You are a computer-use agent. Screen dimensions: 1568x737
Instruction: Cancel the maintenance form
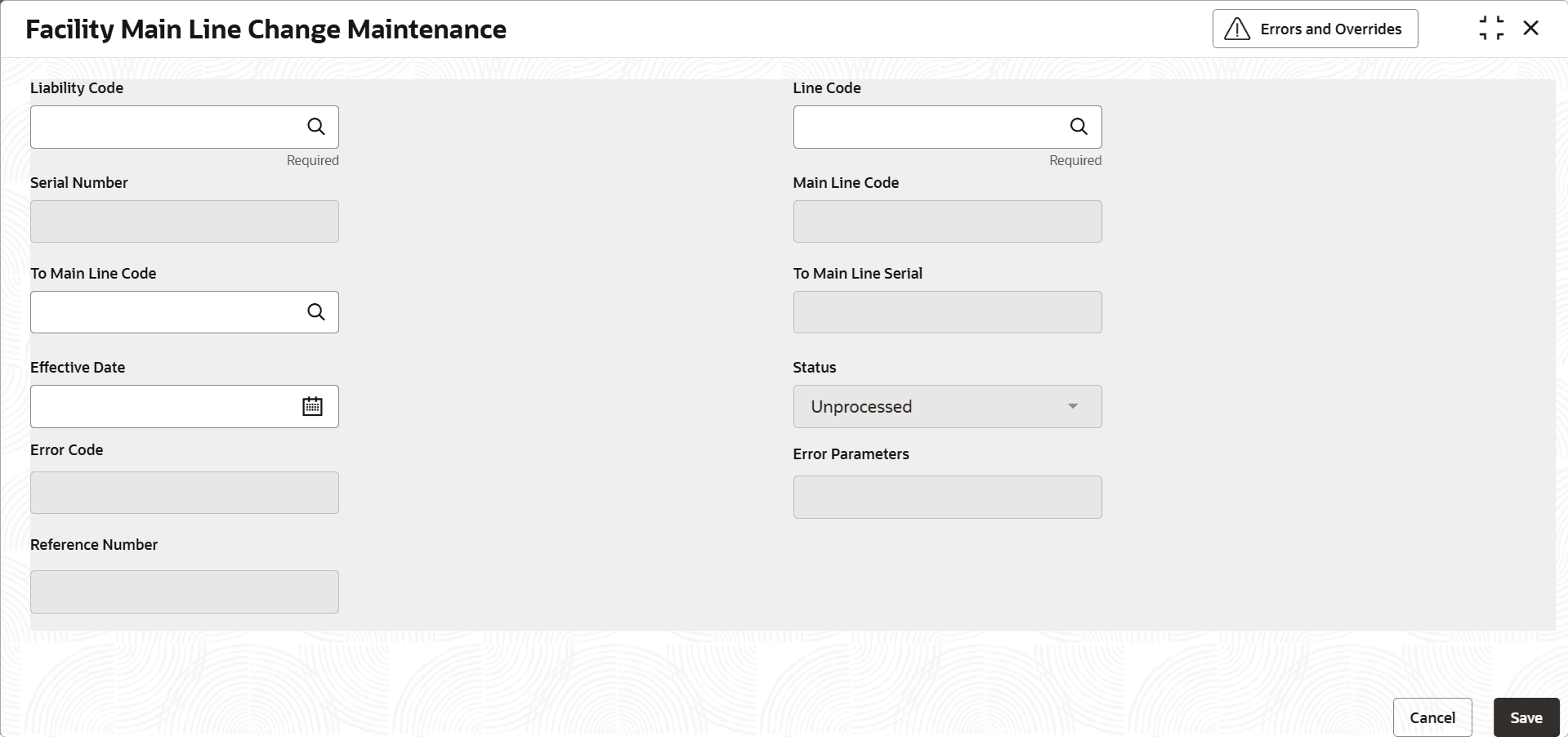click(1432, 717)
